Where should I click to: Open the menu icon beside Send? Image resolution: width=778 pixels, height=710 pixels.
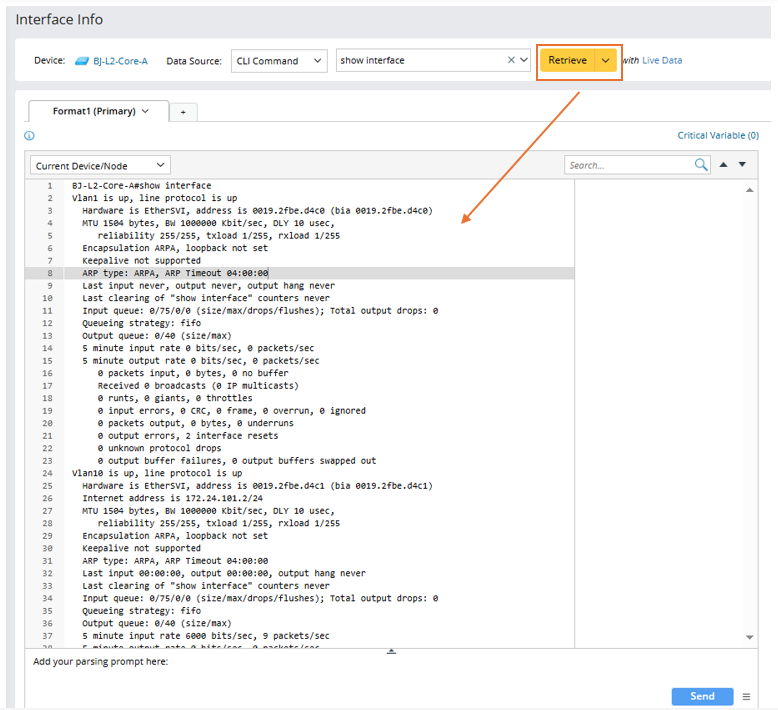pos(746,697)
